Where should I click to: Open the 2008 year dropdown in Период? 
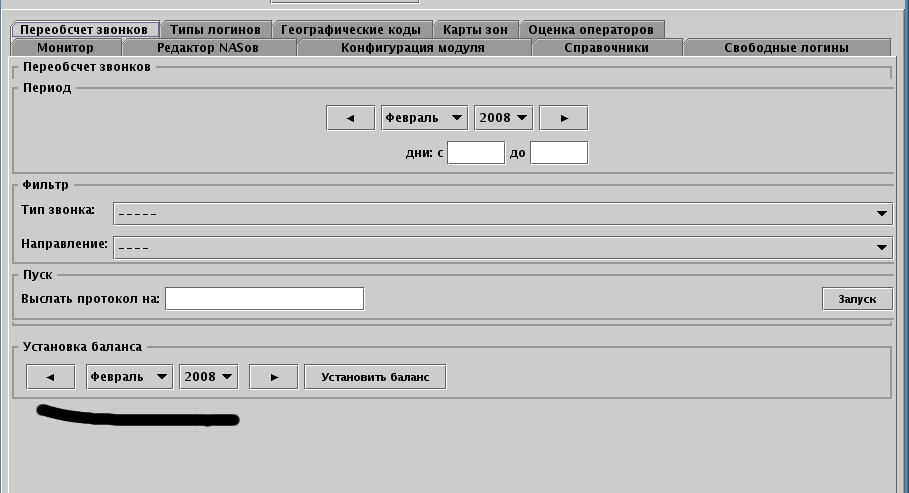(504, 118)
